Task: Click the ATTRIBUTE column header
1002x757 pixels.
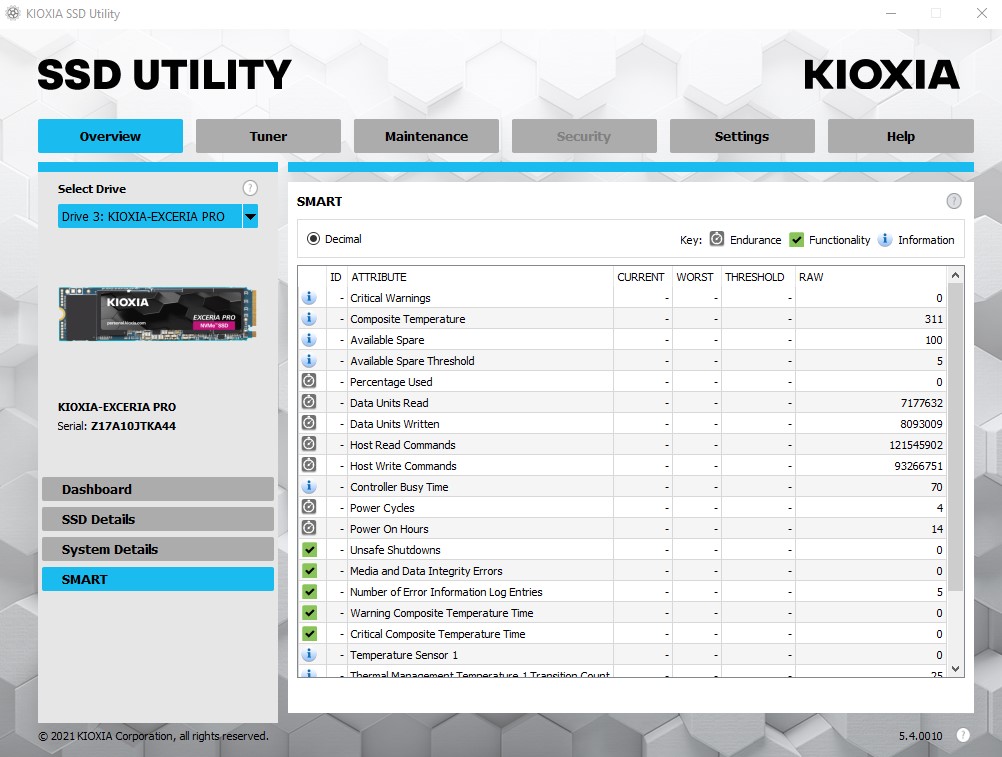Action: 379,277
